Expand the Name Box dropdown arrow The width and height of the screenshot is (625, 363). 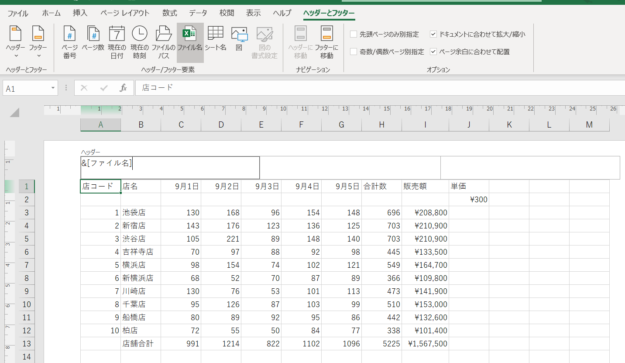point(53,88)
